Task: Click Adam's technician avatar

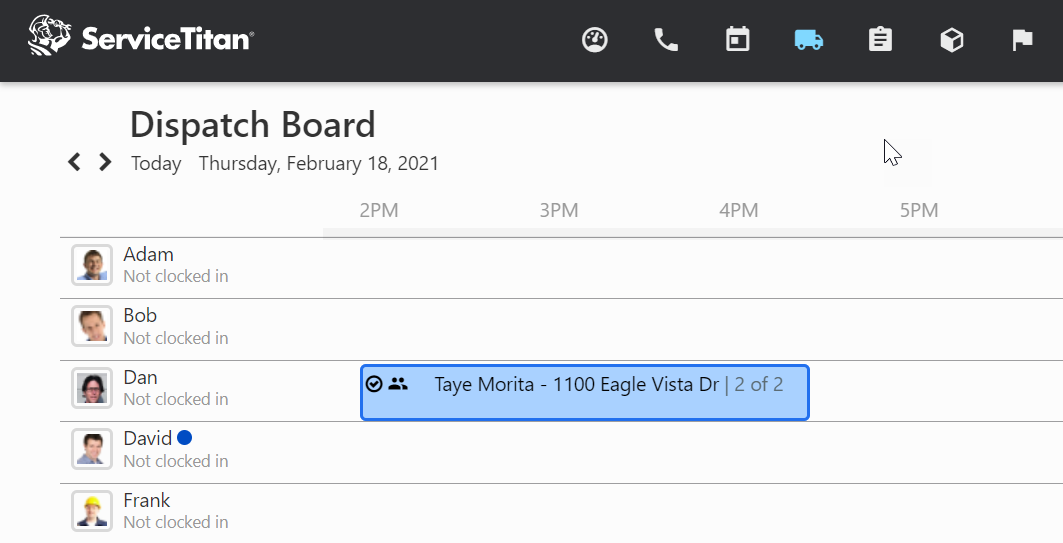Action: coord(92,265)
